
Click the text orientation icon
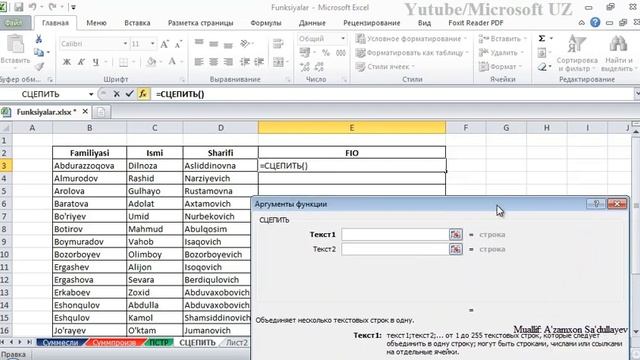pos(245,43)
